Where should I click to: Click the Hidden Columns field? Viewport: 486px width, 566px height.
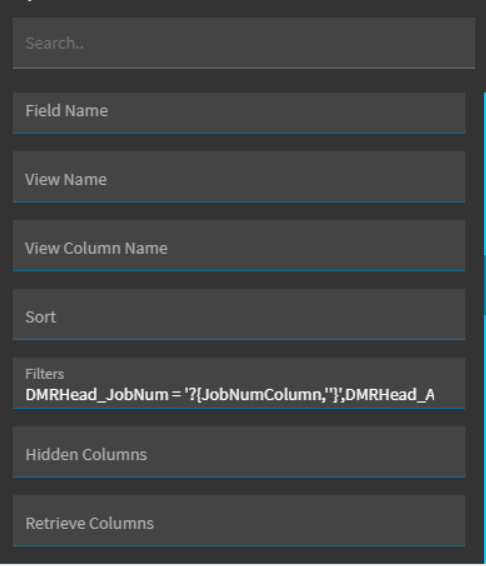[239, 452]
